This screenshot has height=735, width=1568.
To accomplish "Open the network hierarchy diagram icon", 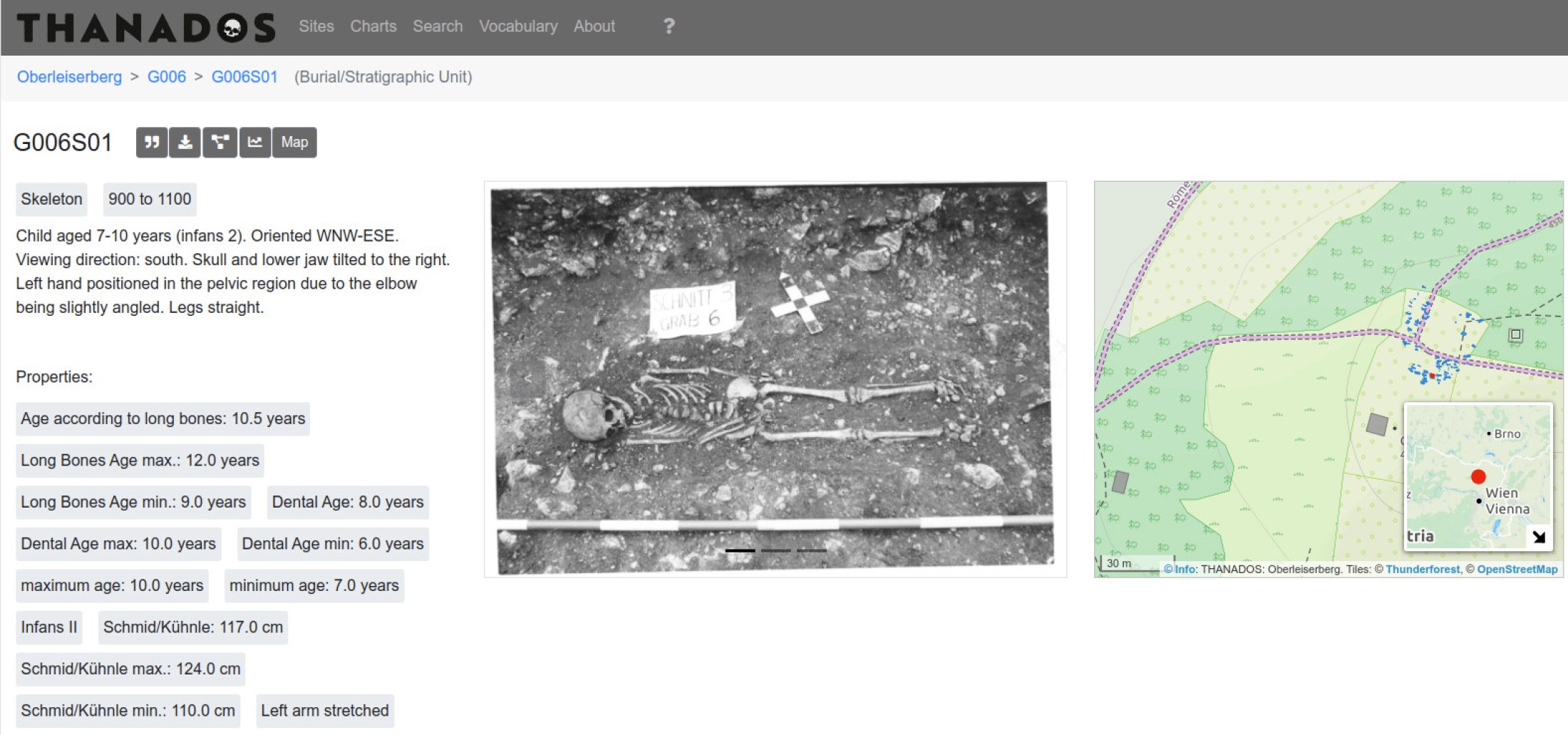I will (x=220, y=143).
